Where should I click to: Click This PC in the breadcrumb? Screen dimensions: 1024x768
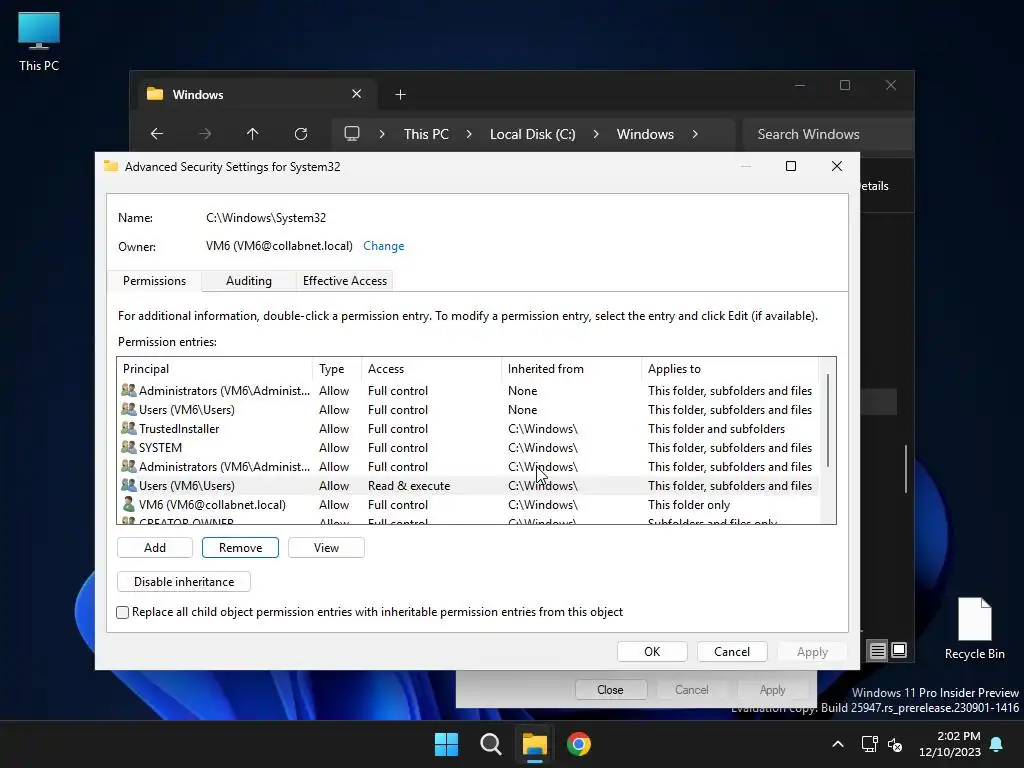click(x=426, y=134)
